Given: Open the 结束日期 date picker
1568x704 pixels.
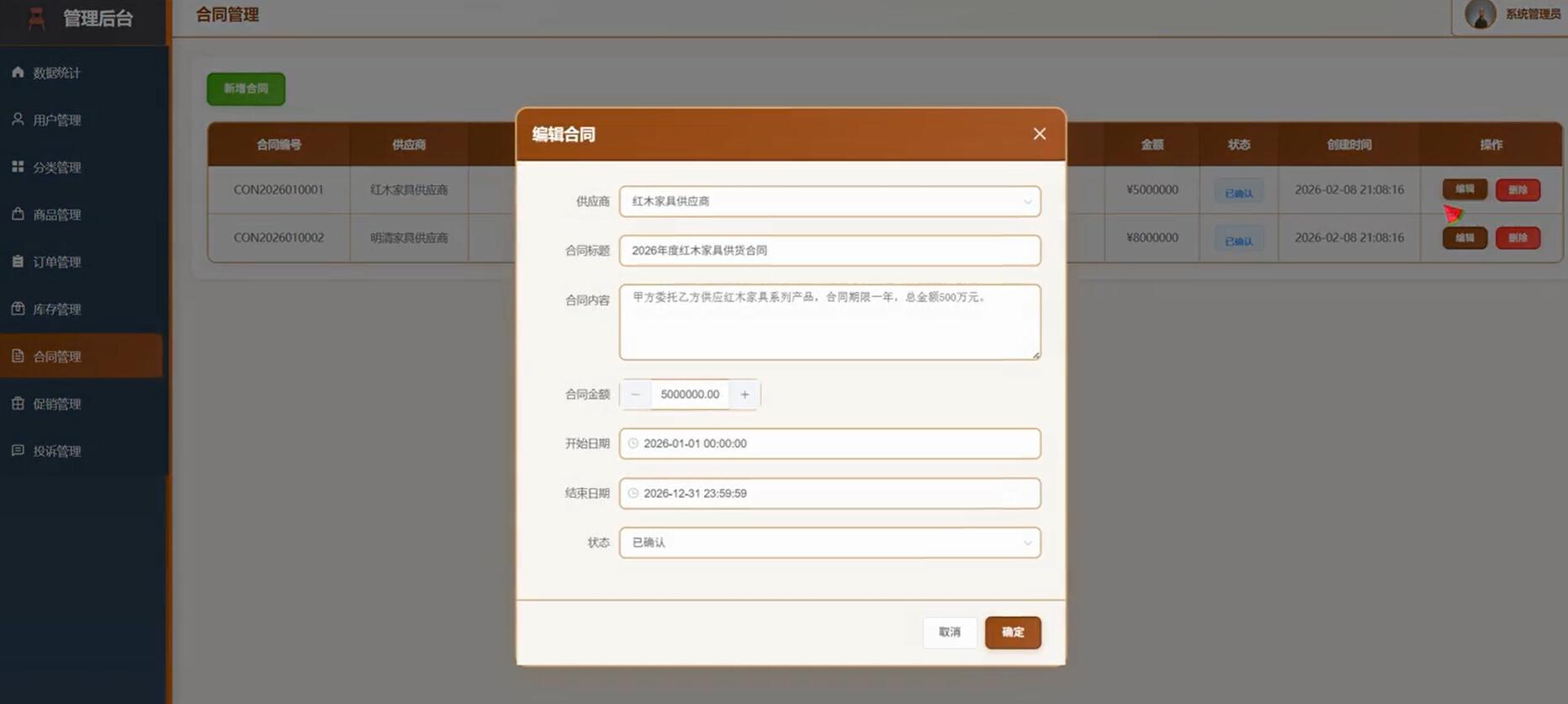Looking at the screenshot, I should (x=829, y=494).
